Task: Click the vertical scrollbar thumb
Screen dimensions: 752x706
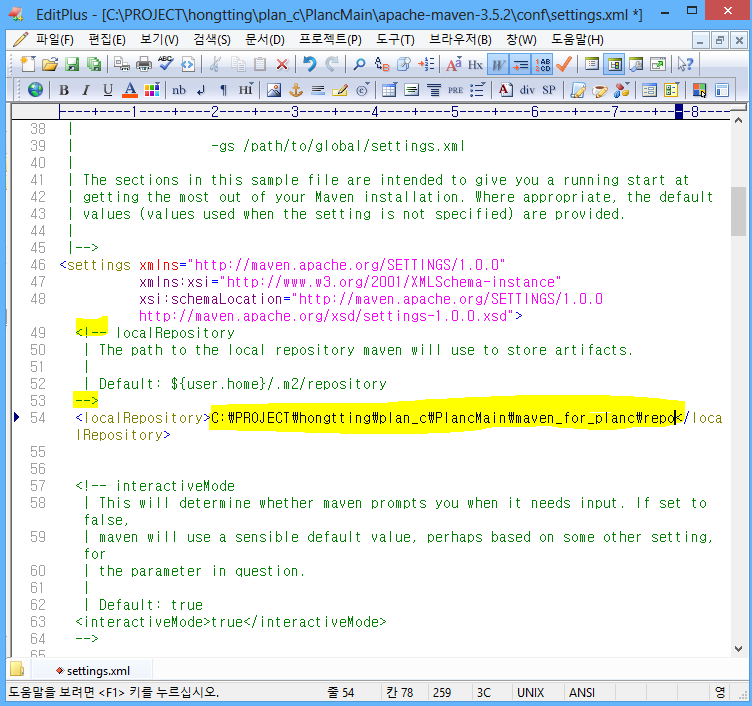Action: (x=738, y=210)
